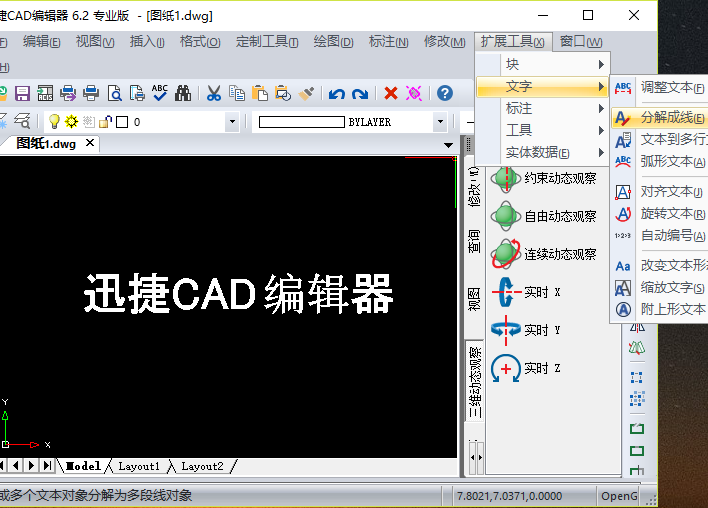Select 自由动态观察 orbit tool

[x=544, y=217]
